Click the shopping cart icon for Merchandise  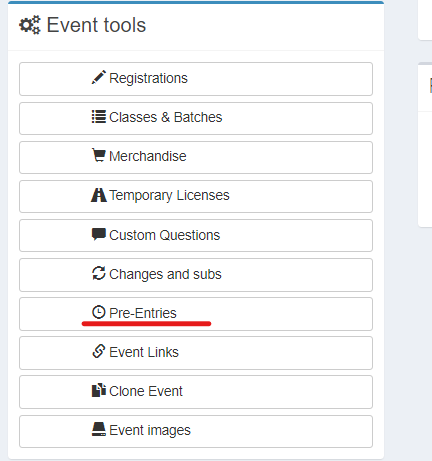pos(99,155)
